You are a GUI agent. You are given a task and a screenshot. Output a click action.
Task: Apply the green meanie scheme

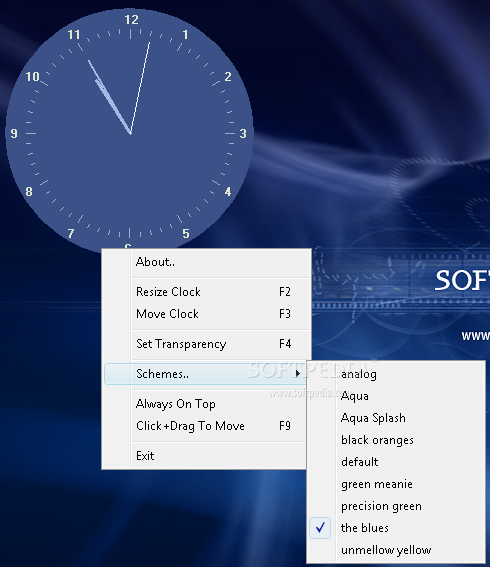coord(396,484)
